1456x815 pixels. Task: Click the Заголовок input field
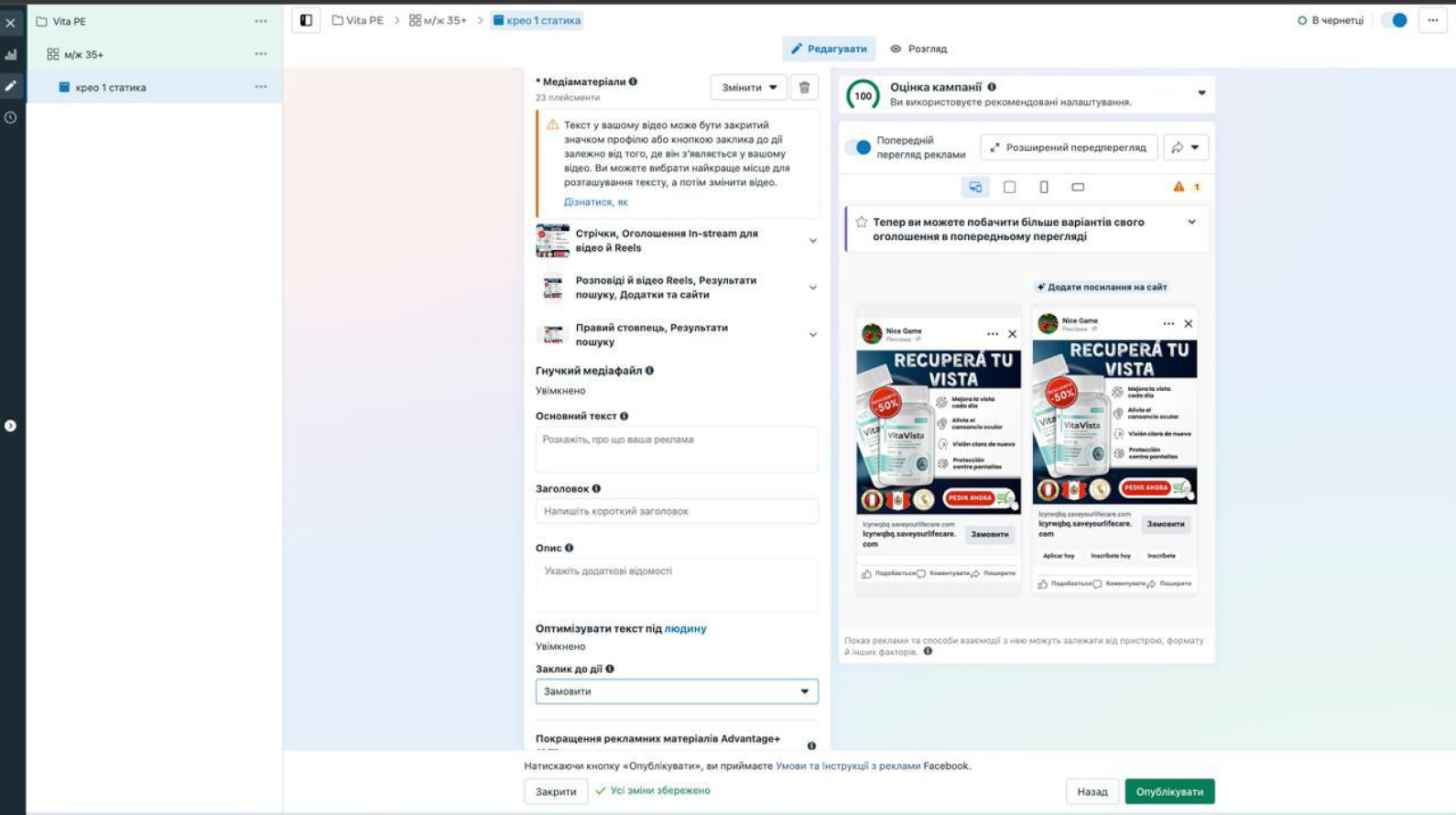676,512
